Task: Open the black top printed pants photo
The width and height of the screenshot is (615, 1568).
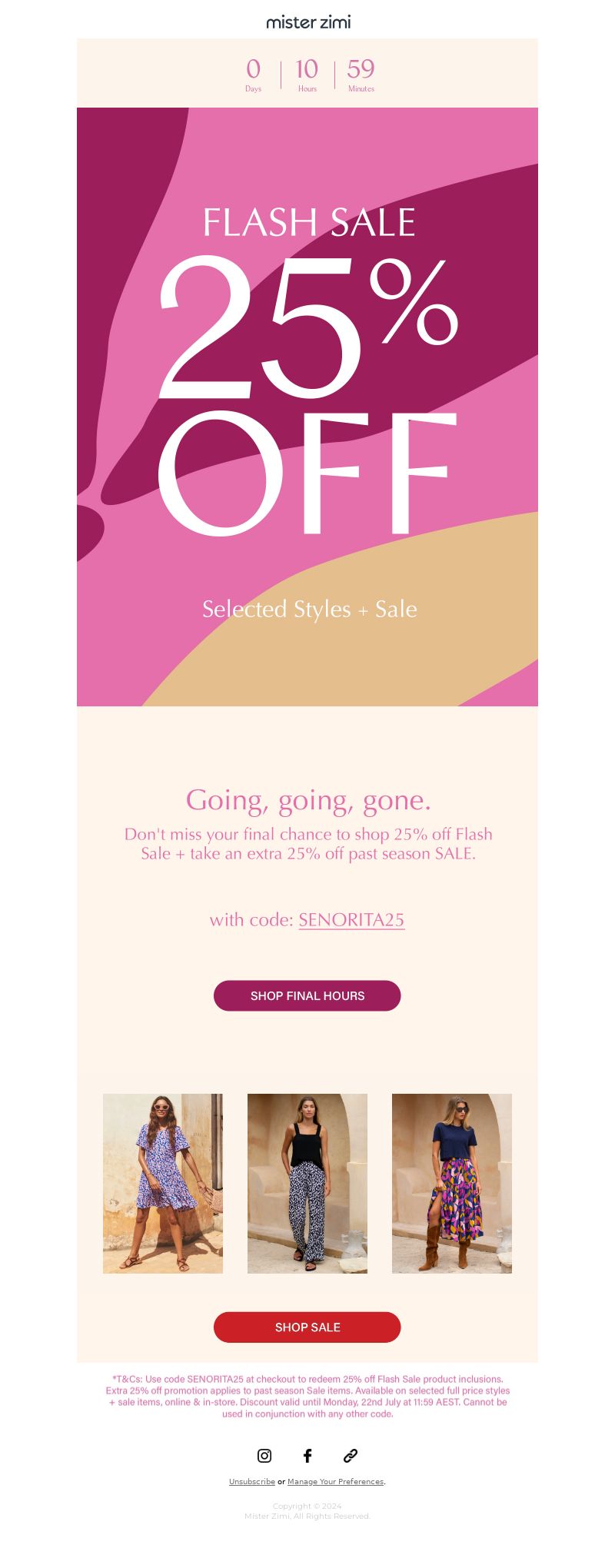Action: click(x=307, y=1183)
